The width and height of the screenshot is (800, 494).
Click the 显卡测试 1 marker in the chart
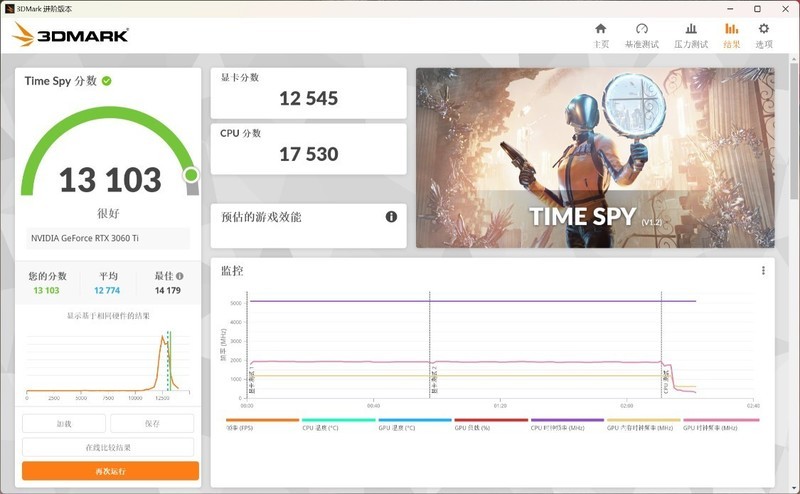[x=252, y=380]
